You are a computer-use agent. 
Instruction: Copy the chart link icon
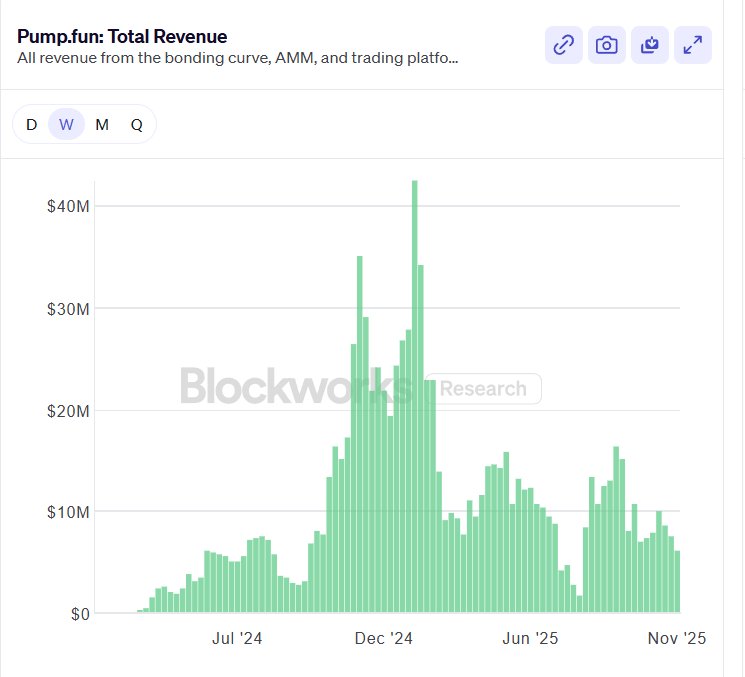click(564, 45)
